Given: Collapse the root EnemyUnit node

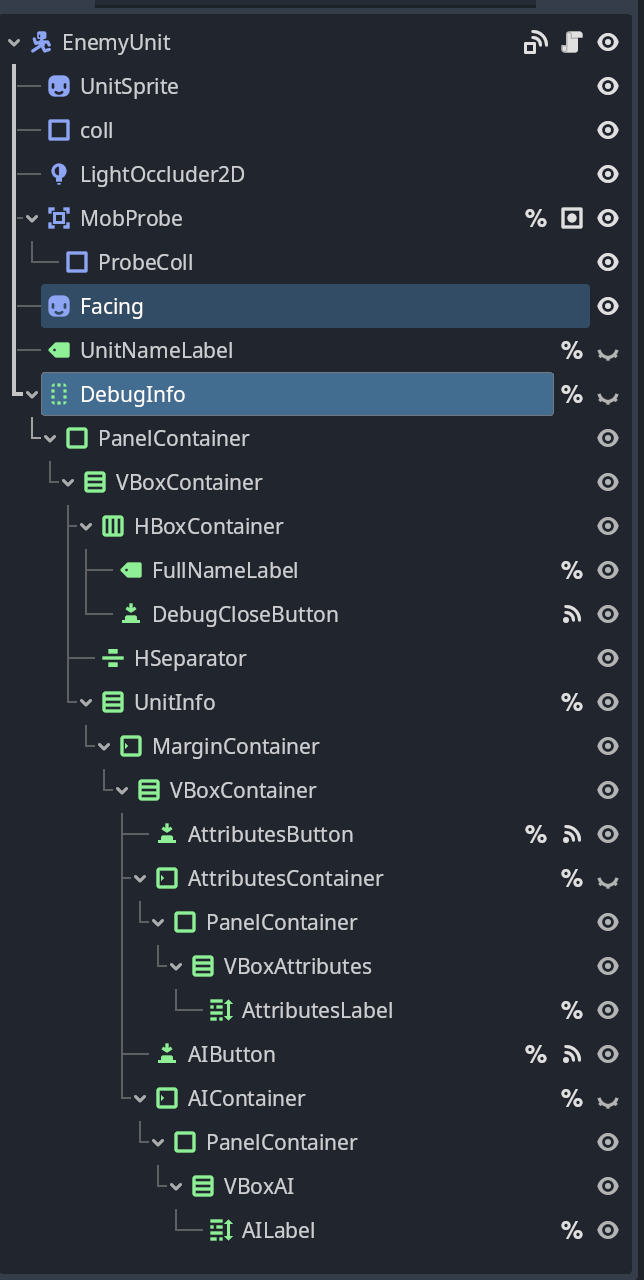Looking at the screenshot, I should (13, 42).
